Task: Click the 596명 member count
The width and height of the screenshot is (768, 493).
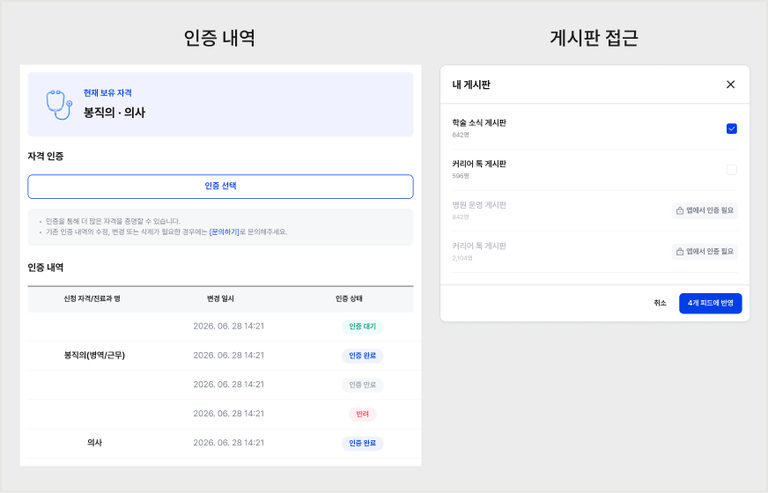Action: point(460,176)
